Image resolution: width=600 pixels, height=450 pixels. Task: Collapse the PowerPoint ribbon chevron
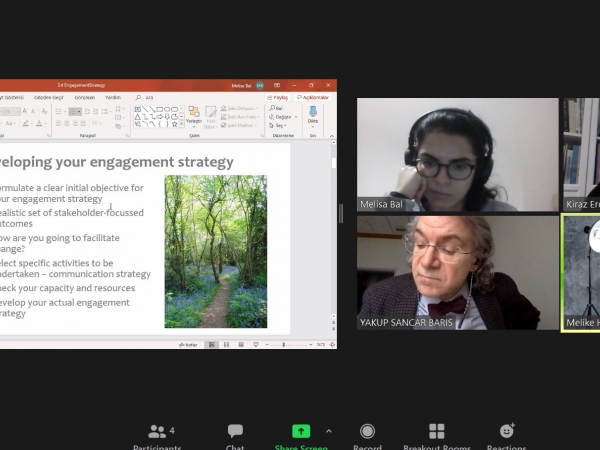tap(331, 136)
